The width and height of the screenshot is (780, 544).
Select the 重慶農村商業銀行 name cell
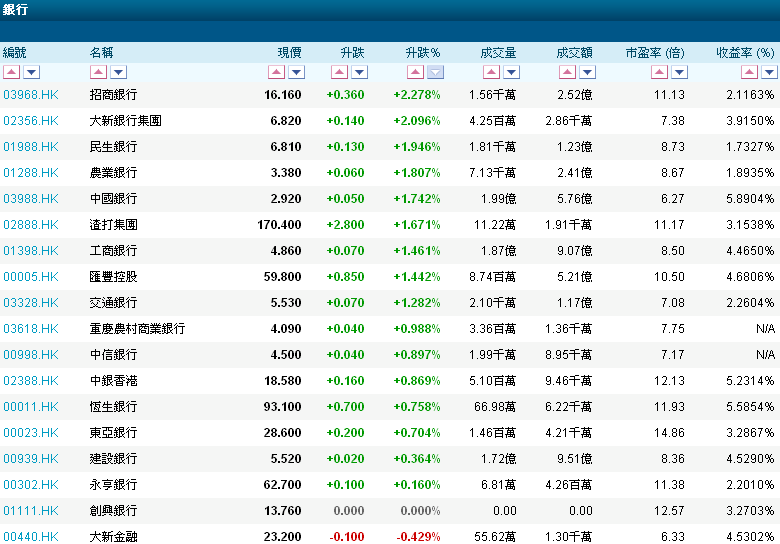[137, 329]
